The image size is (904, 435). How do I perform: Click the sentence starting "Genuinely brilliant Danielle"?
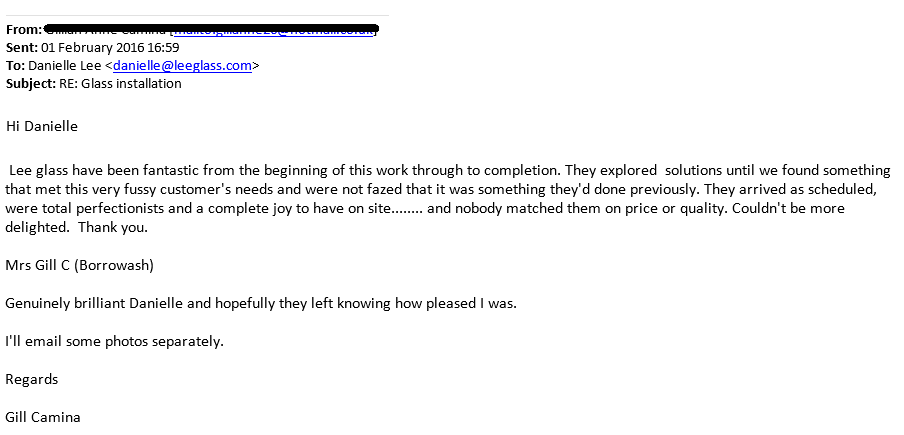(x=261, y=303)
